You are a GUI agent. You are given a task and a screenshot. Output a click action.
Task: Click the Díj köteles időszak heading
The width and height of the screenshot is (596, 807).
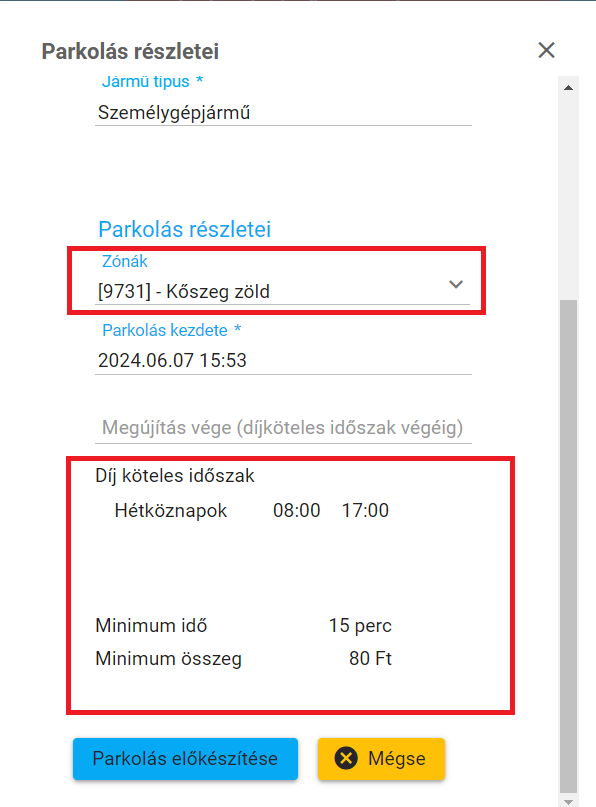[x=174, y=476]
